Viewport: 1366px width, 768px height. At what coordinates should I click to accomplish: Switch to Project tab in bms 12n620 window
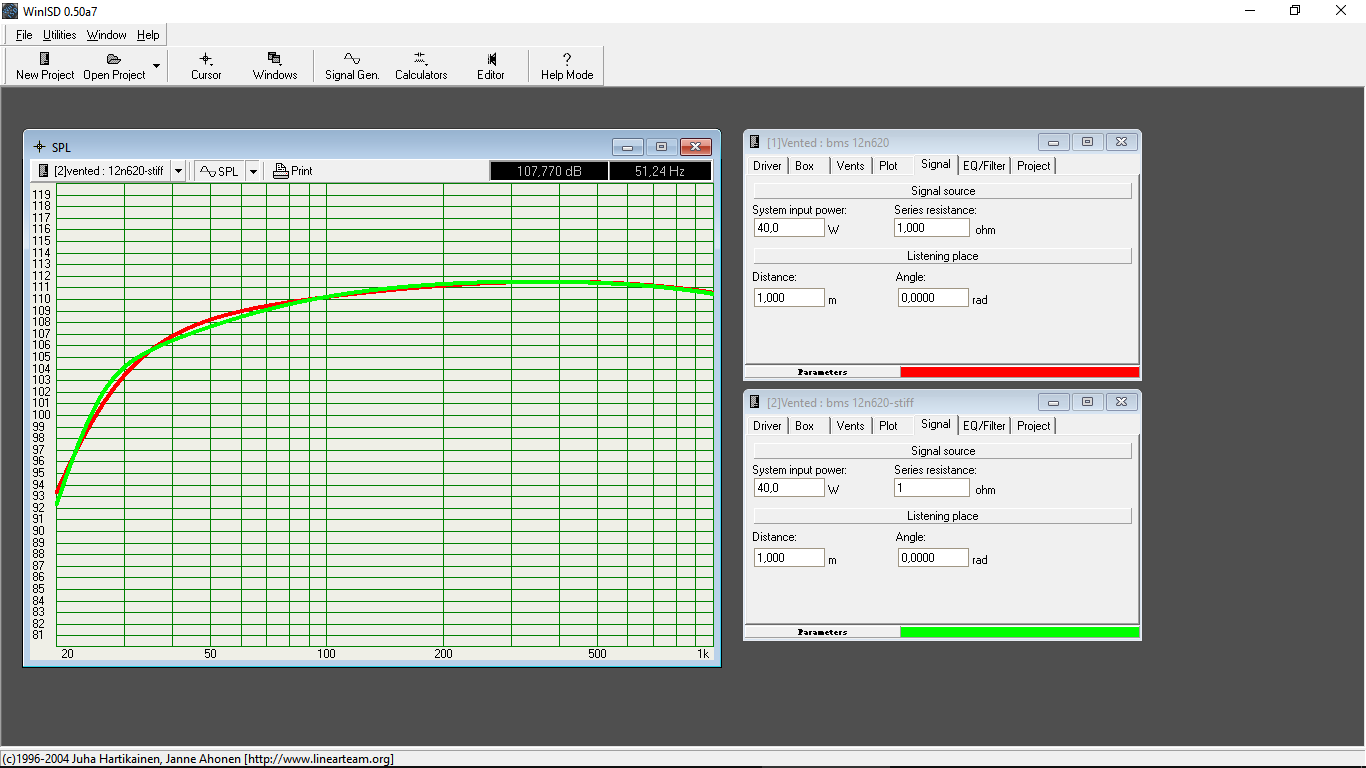[x=1034, y=166]
